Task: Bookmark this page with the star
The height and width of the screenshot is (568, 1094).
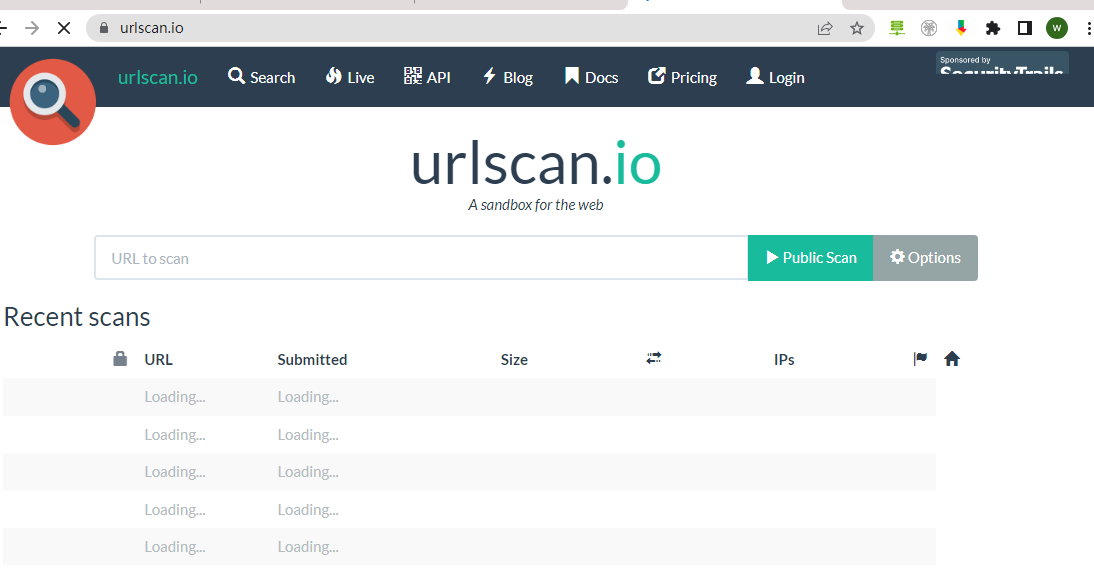Action: point(857,28)
